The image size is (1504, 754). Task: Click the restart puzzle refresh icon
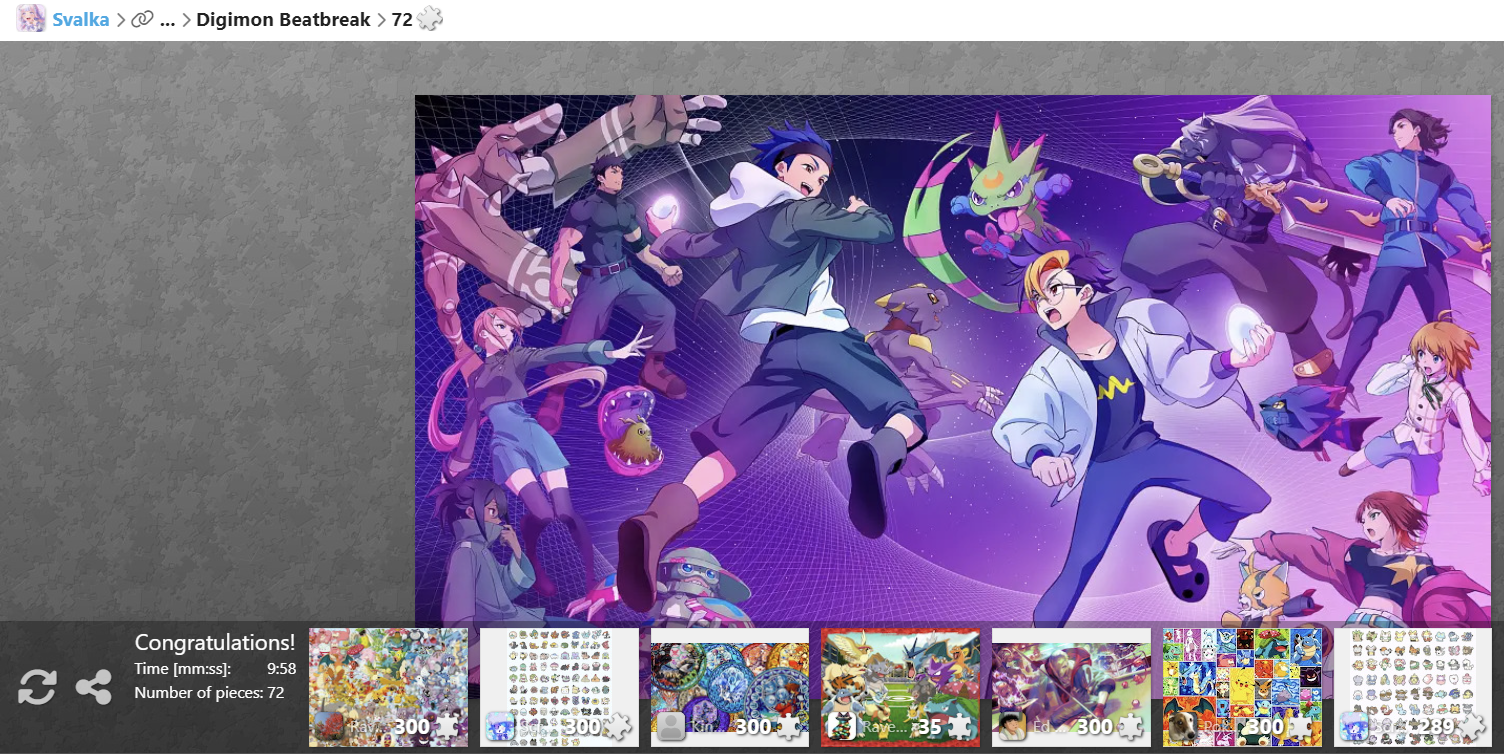point(37,687)
